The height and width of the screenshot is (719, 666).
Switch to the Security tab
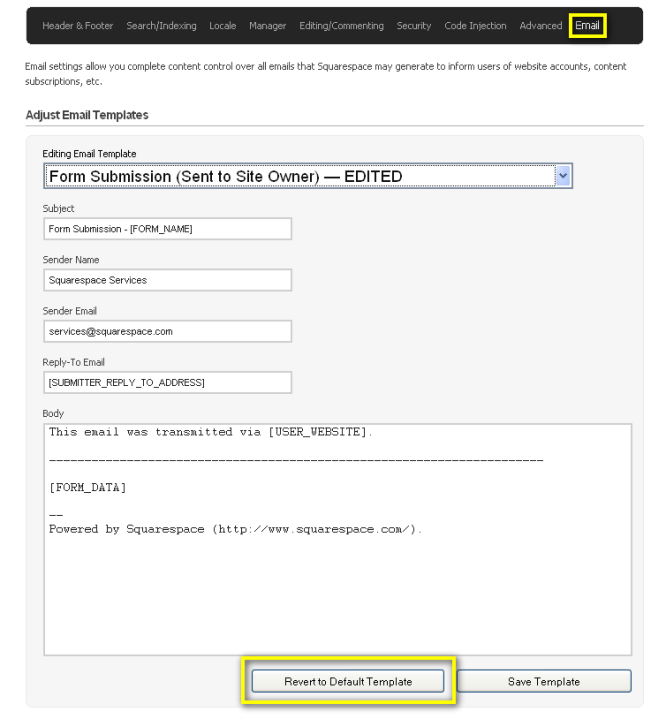point(413,26)
